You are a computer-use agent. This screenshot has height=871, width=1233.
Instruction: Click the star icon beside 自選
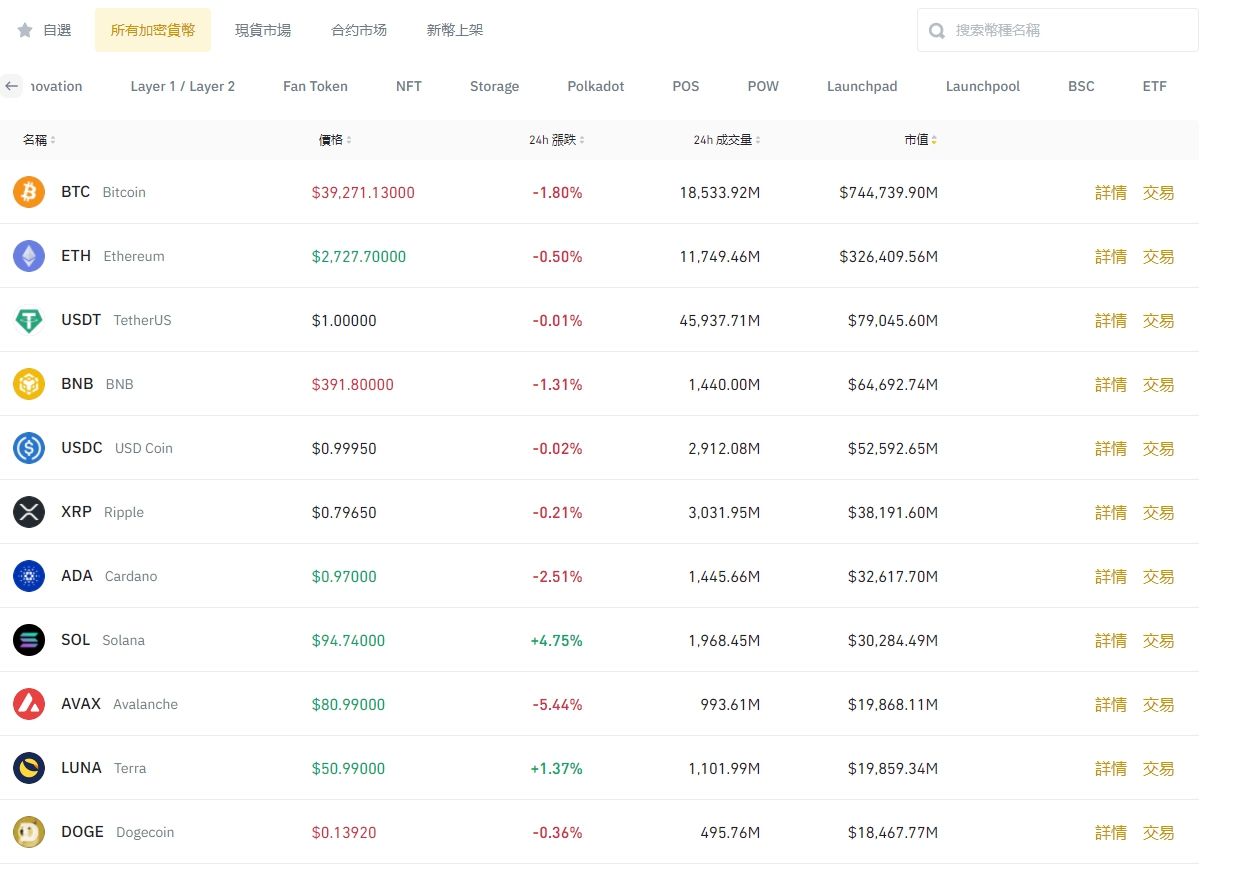click(25, 30)
